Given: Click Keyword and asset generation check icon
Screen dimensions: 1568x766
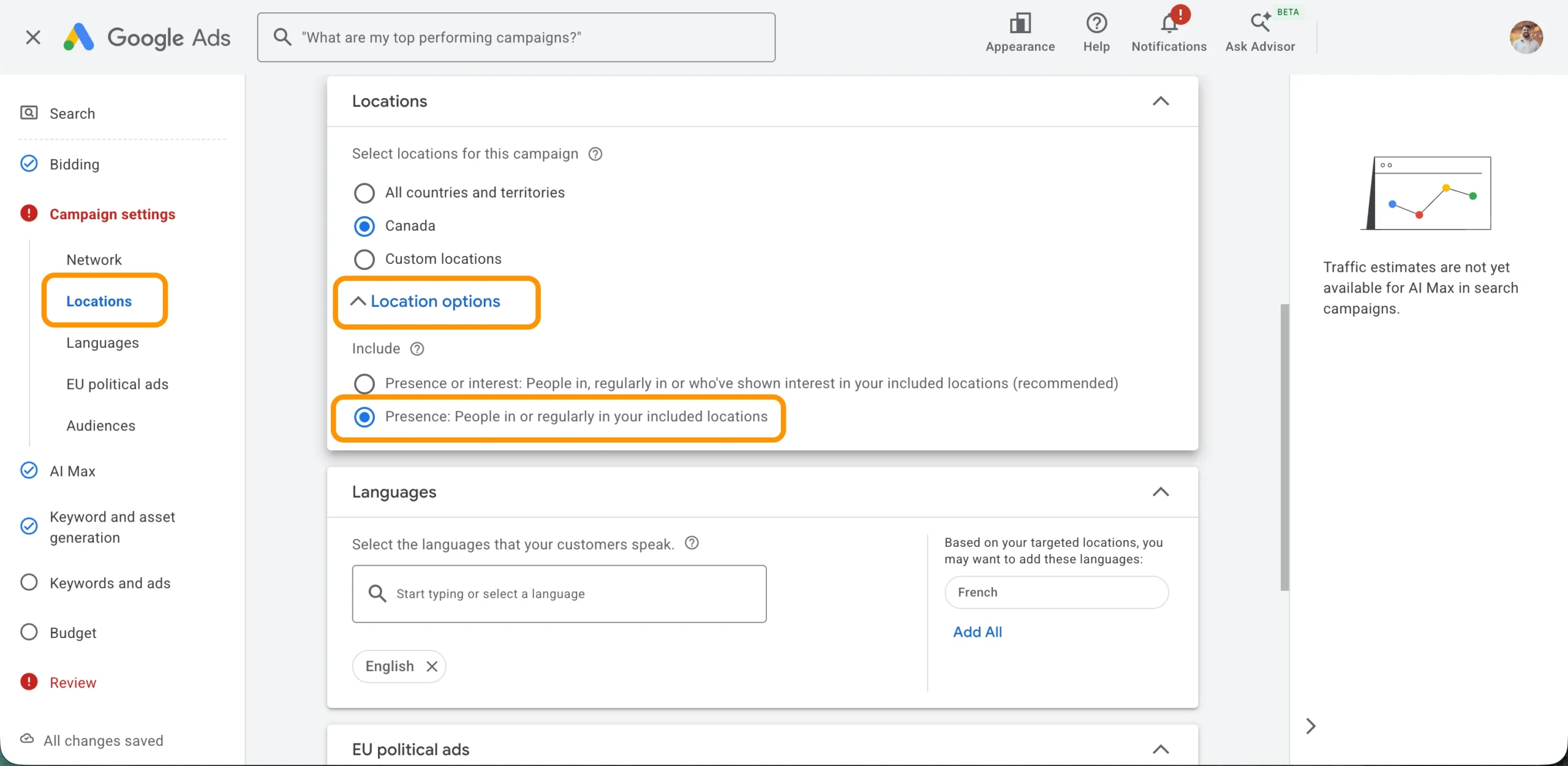Looking at the screenshot, I should [x=29, y=527].
